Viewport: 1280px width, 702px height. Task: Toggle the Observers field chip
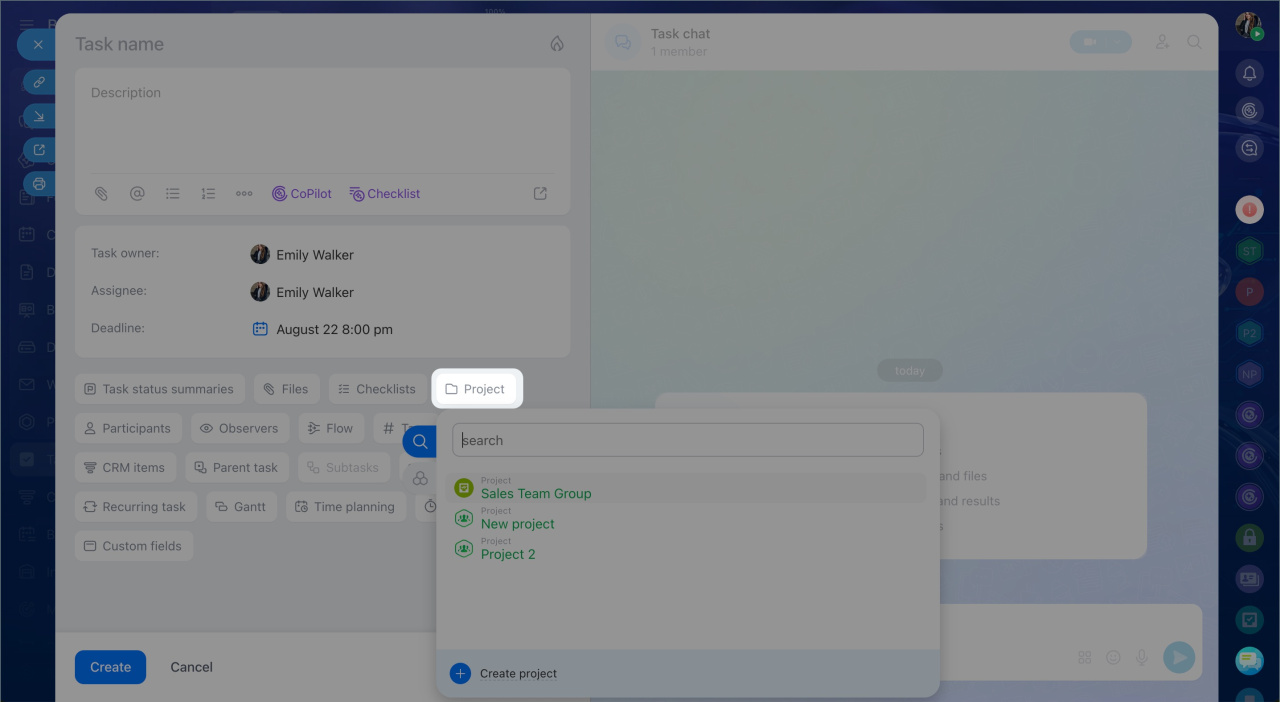click(240, 428)
